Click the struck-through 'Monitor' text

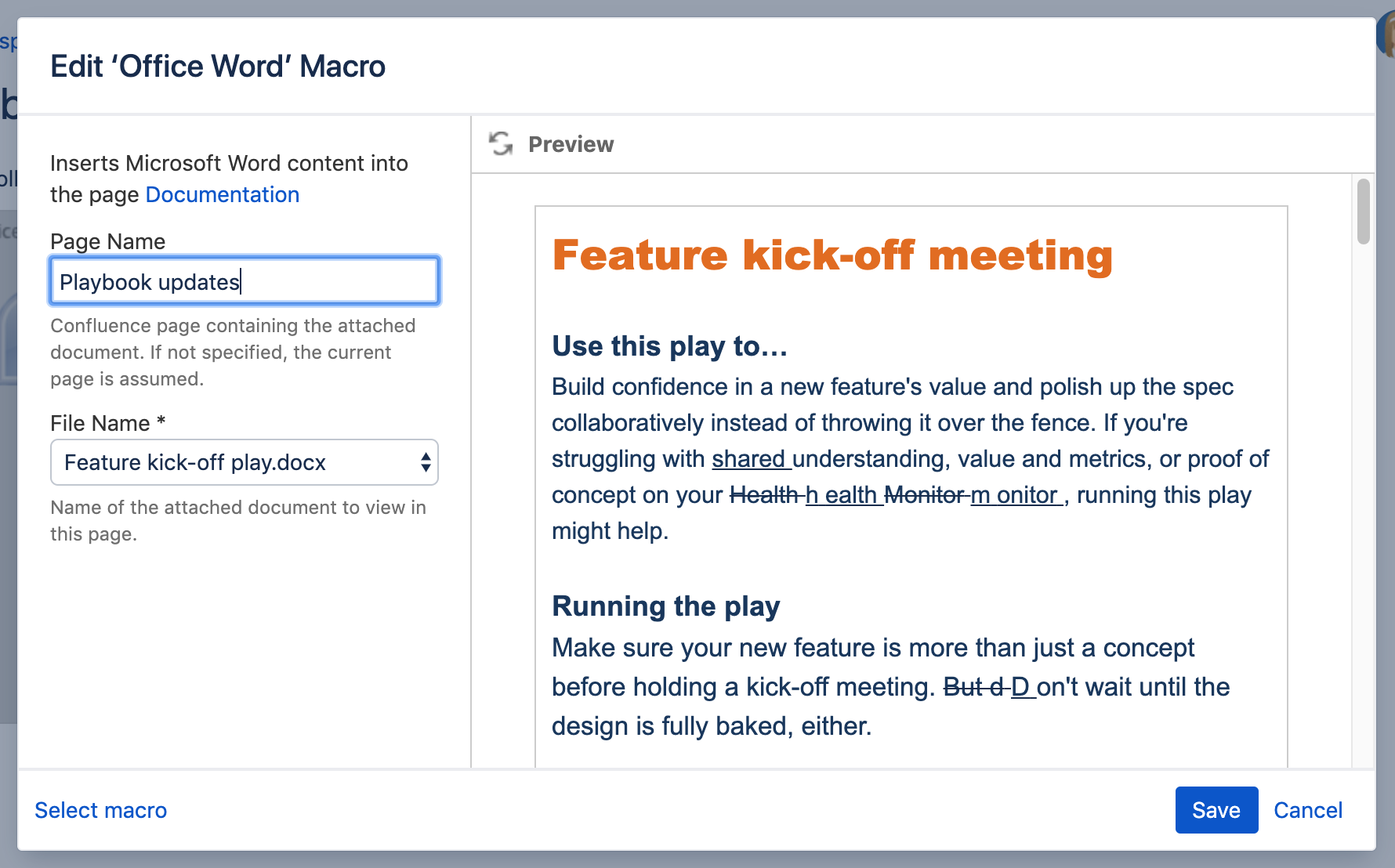coord(924,495)
